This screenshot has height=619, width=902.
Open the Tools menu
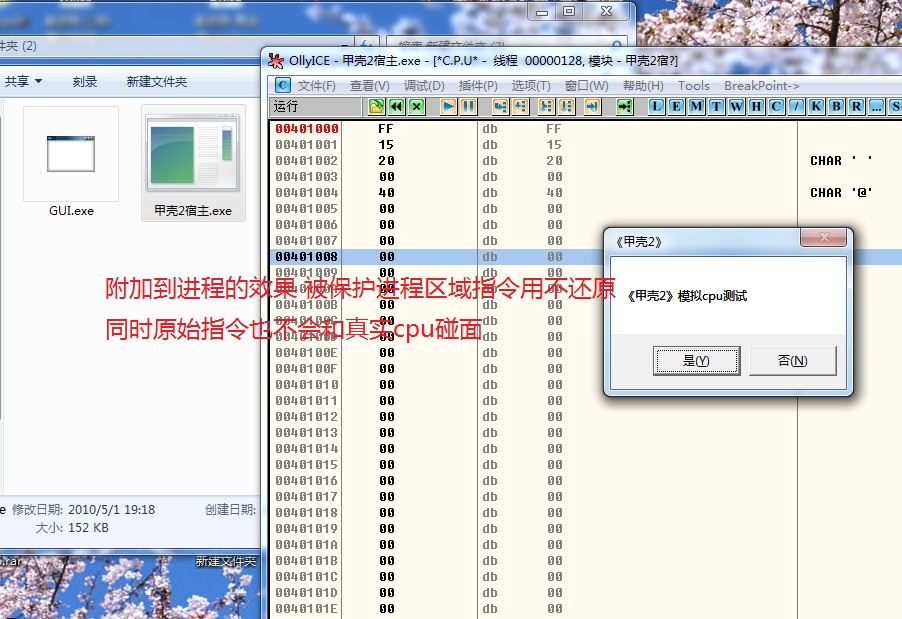(x=693, y=86)
